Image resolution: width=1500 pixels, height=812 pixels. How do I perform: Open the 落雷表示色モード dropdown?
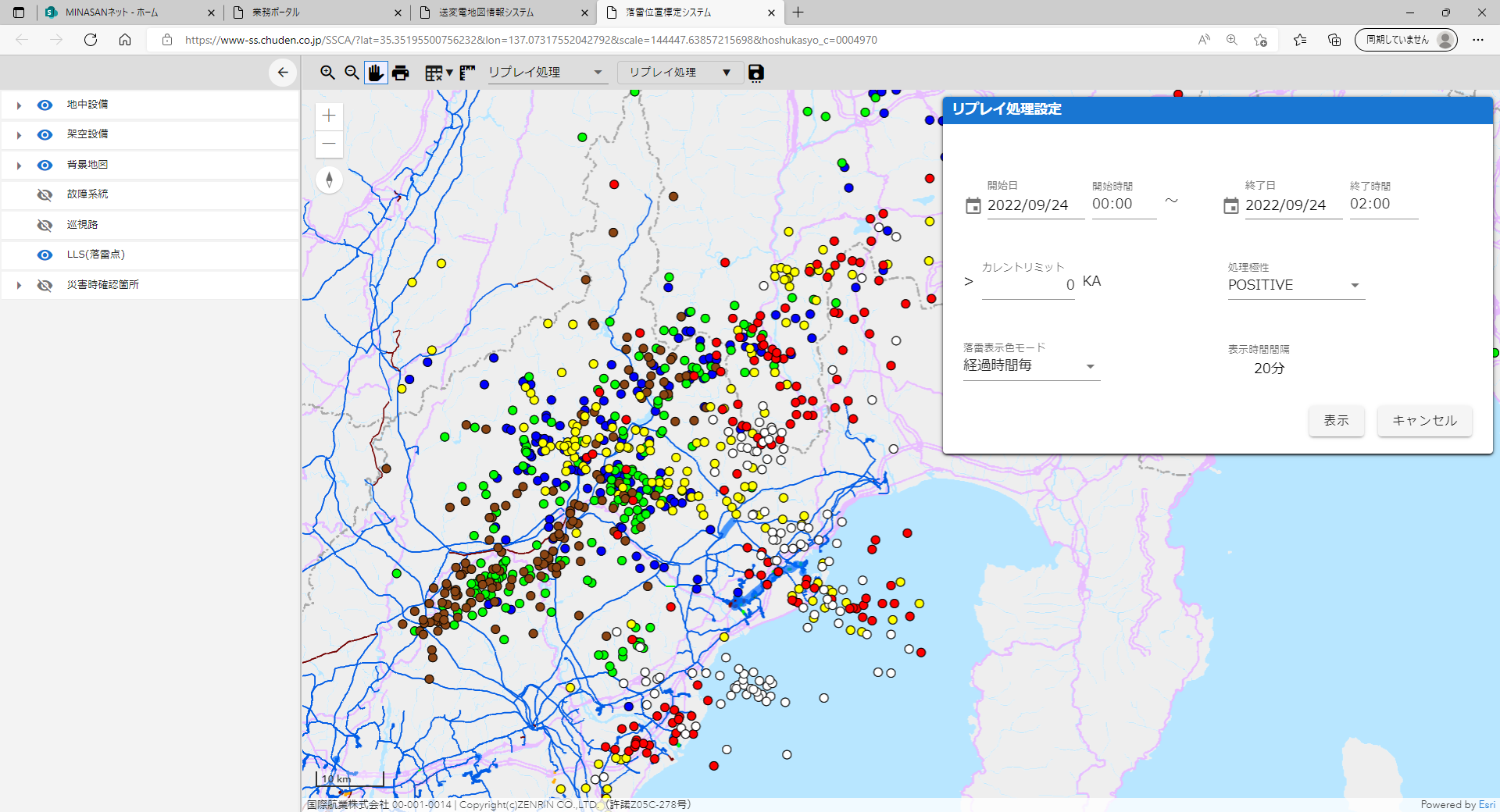1030,365
